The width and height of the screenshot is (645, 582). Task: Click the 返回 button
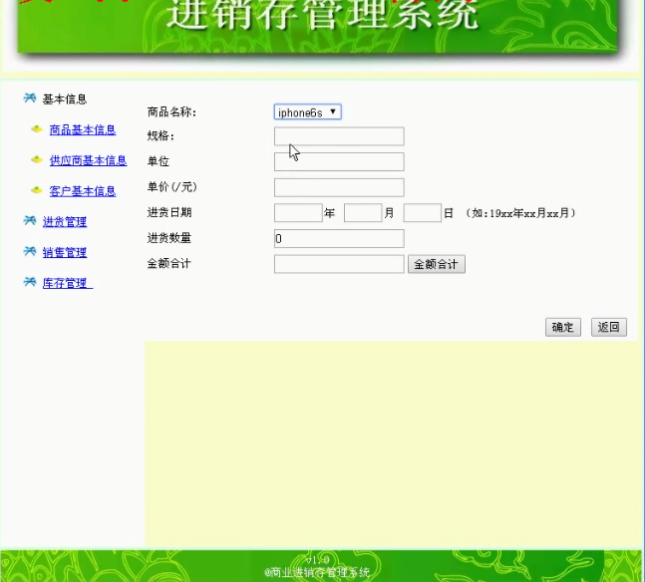click(609, 327)
